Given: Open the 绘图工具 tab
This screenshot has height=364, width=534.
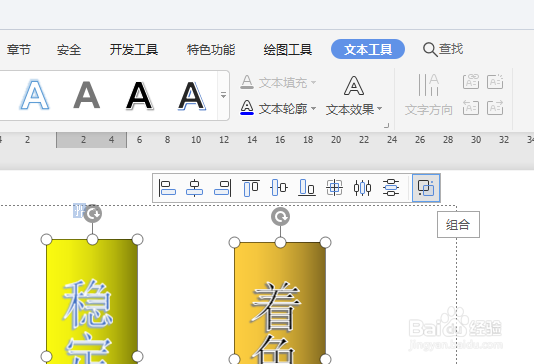Looking at the screenshot, I should [x=288, y=50].
